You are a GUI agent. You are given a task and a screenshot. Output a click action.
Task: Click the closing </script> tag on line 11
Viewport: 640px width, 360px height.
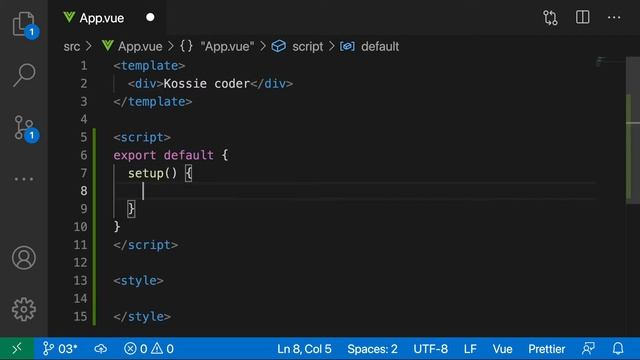coord(145,245)
